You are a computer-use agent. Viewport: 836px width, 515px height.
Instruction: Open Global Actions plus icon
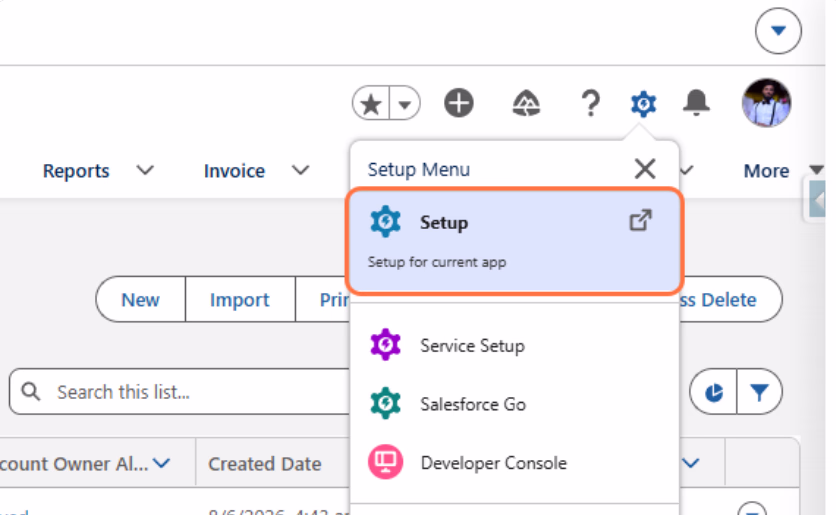coord(459,103)
